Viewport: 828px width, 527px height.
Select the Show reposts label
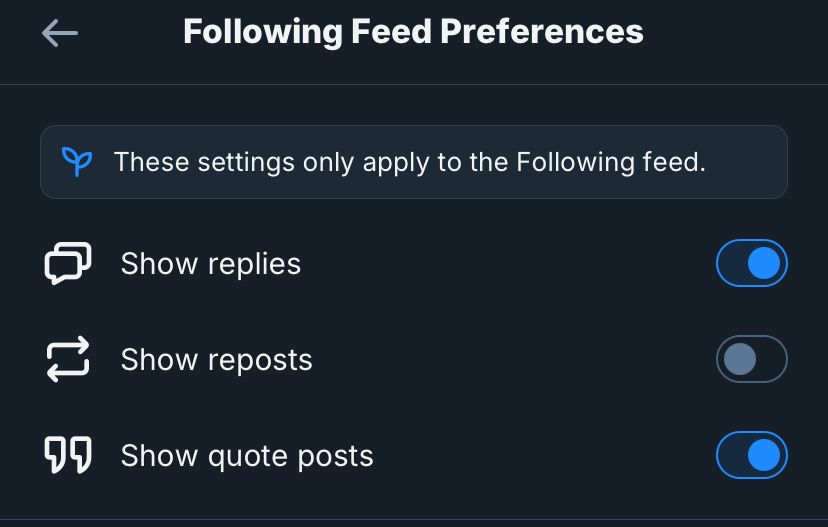point(217,360)
